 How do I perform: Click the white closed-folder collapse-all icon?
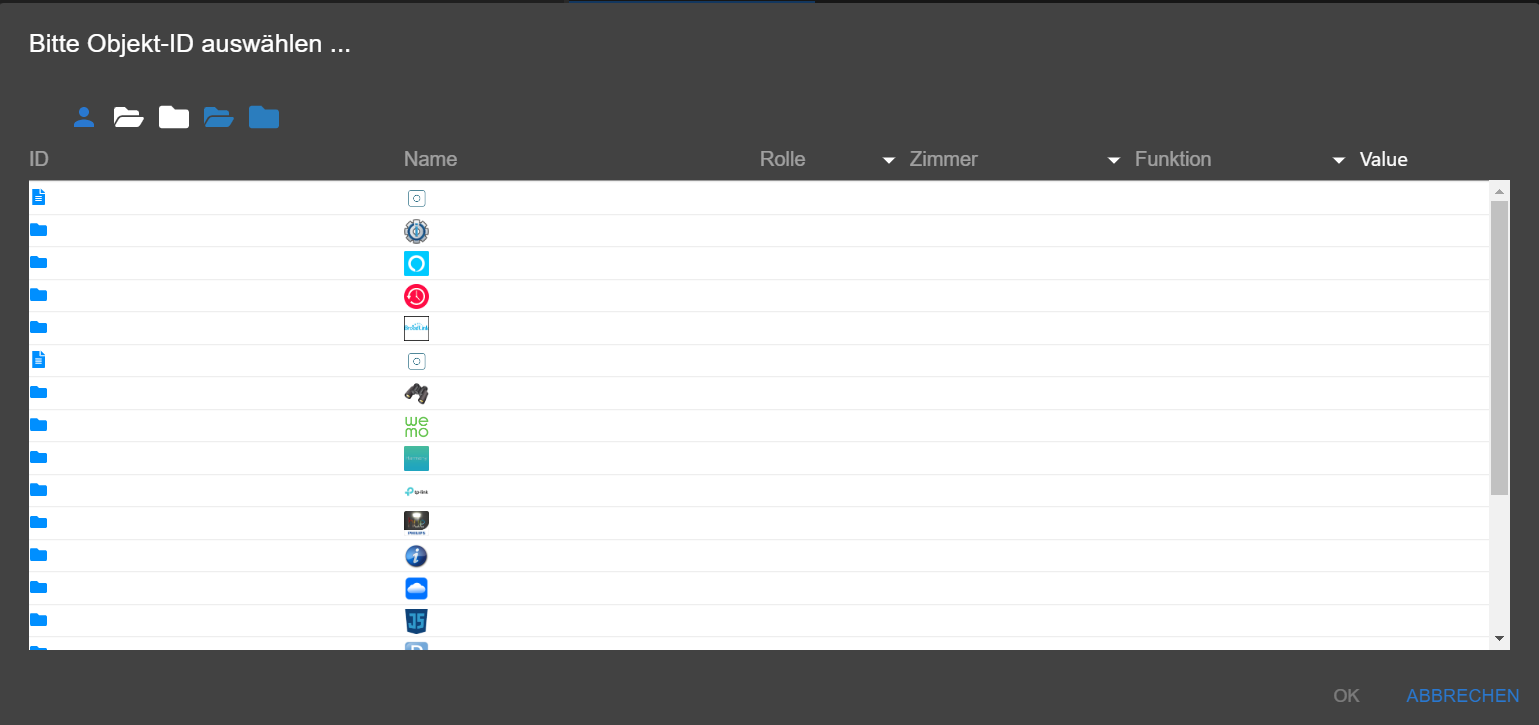(x=174, y=118)
